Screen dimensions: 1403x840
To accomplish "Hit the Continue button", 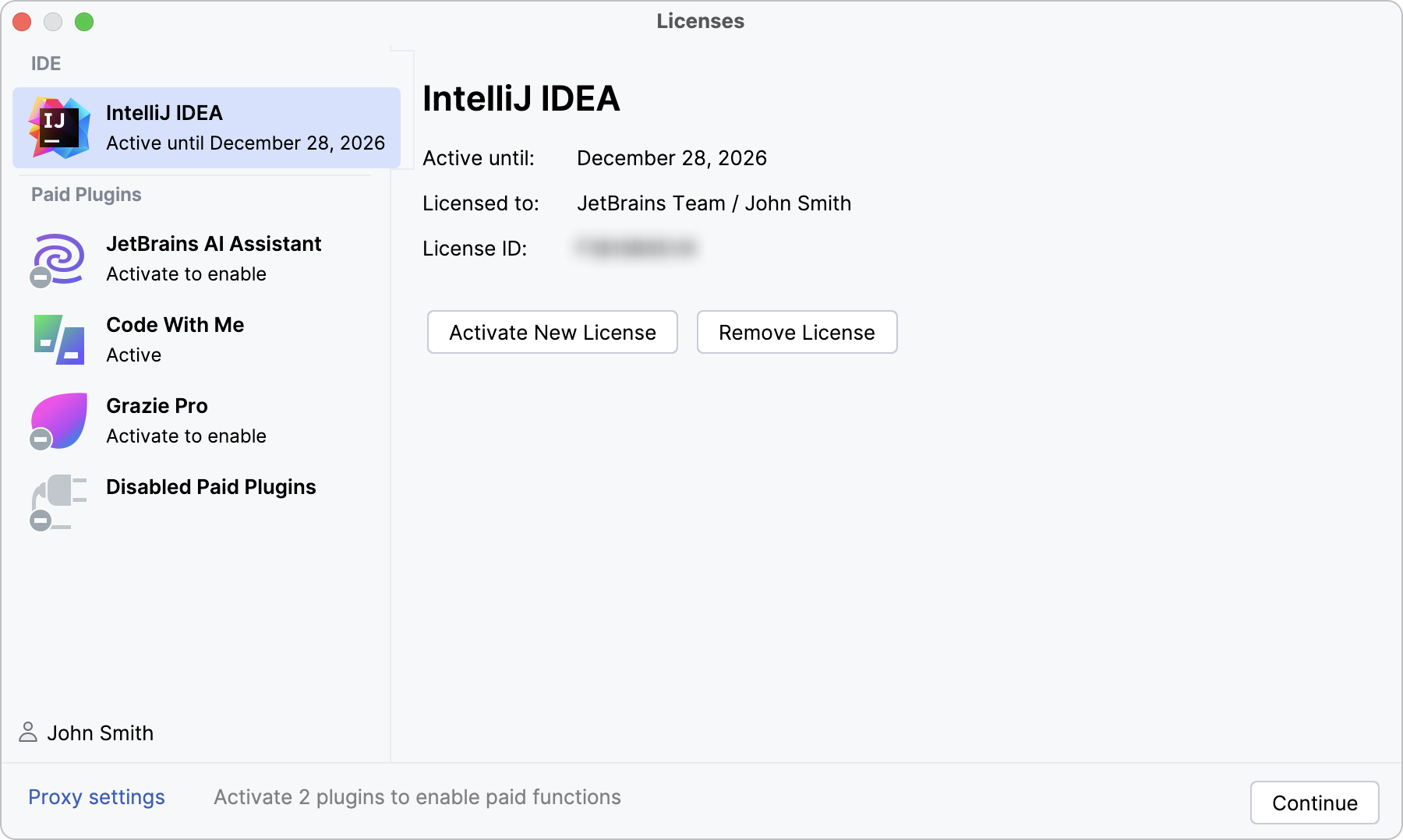I will (x=1314, y=803).
